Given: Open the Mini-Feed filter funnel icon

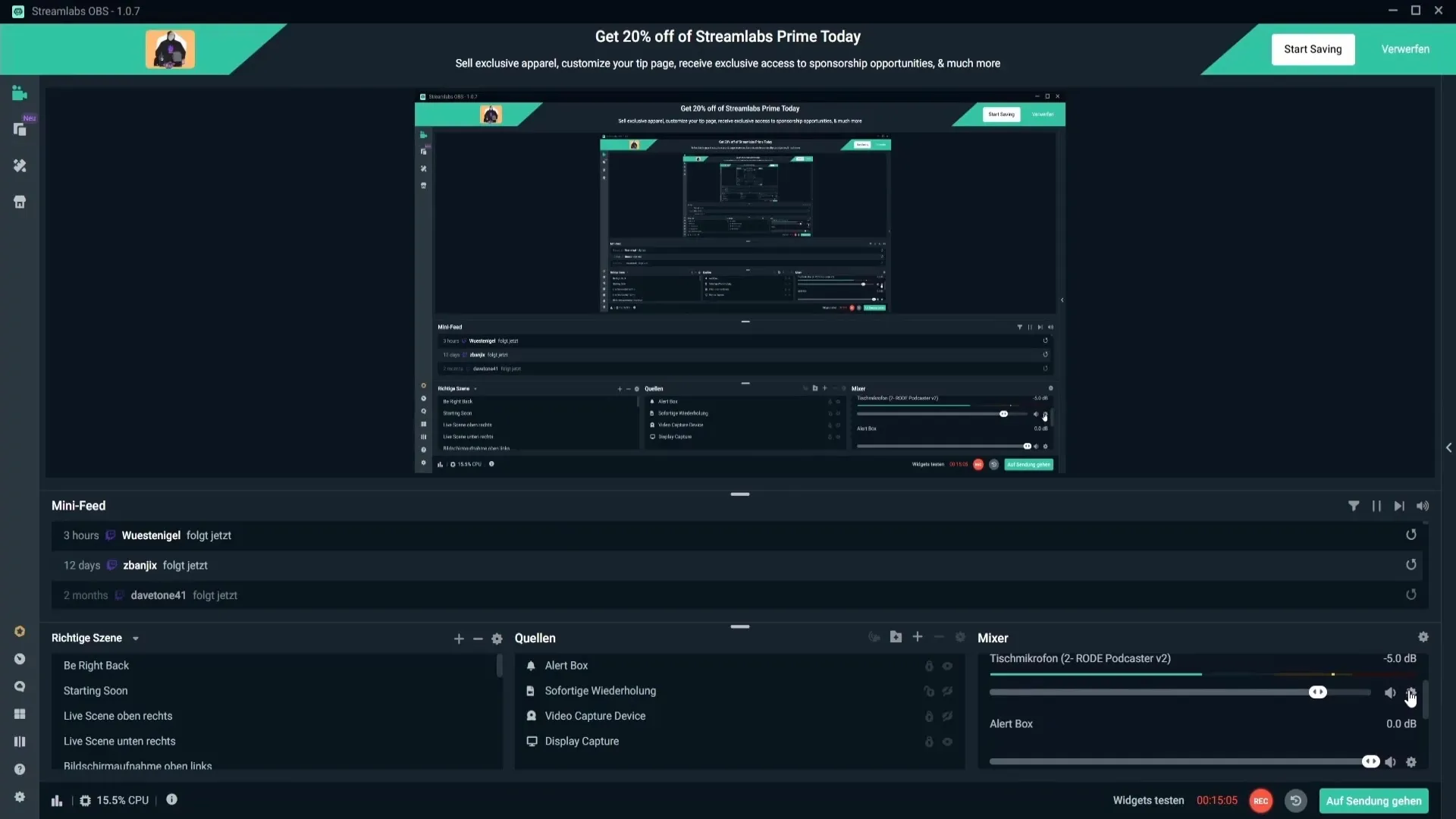Looking at the screenshot, I should 1354,506.
